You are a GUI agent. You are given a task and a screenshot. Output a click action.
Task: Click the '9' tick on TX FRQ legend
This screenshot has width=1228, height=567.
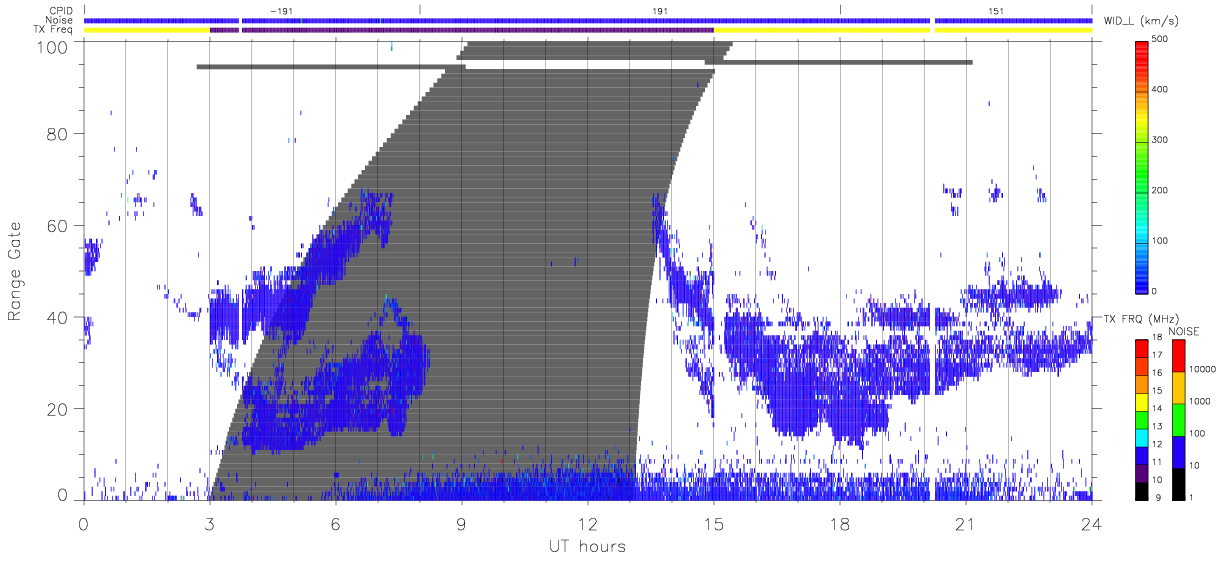pyautogui.click(x=1158, y=497)
